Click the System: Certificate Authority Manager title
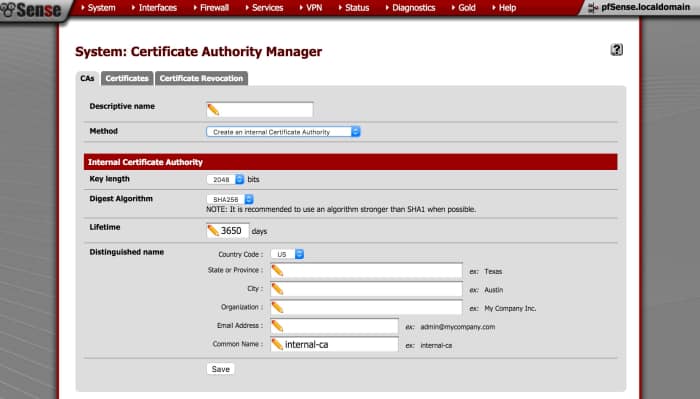This screenshot has height=399, width=700. coord(198,52)
